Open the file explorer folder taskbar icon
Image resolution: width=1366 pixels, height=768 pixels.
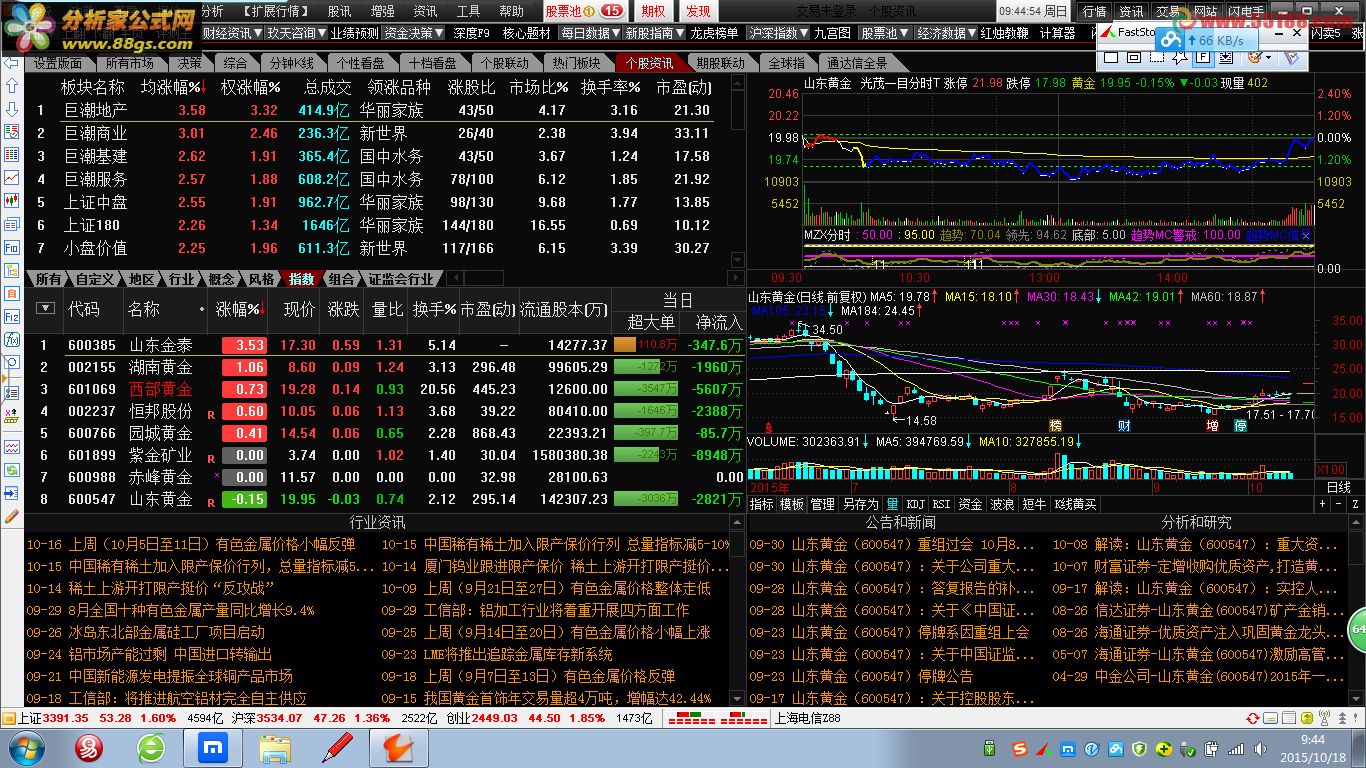[x=274, y=747]
